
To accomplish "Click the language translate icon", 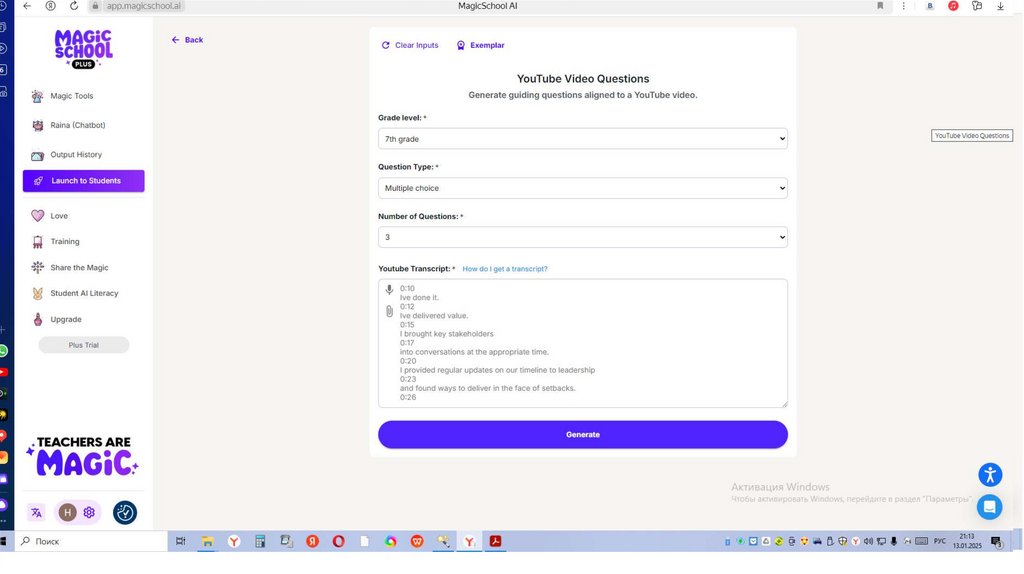I will click(x=37, y=513).
